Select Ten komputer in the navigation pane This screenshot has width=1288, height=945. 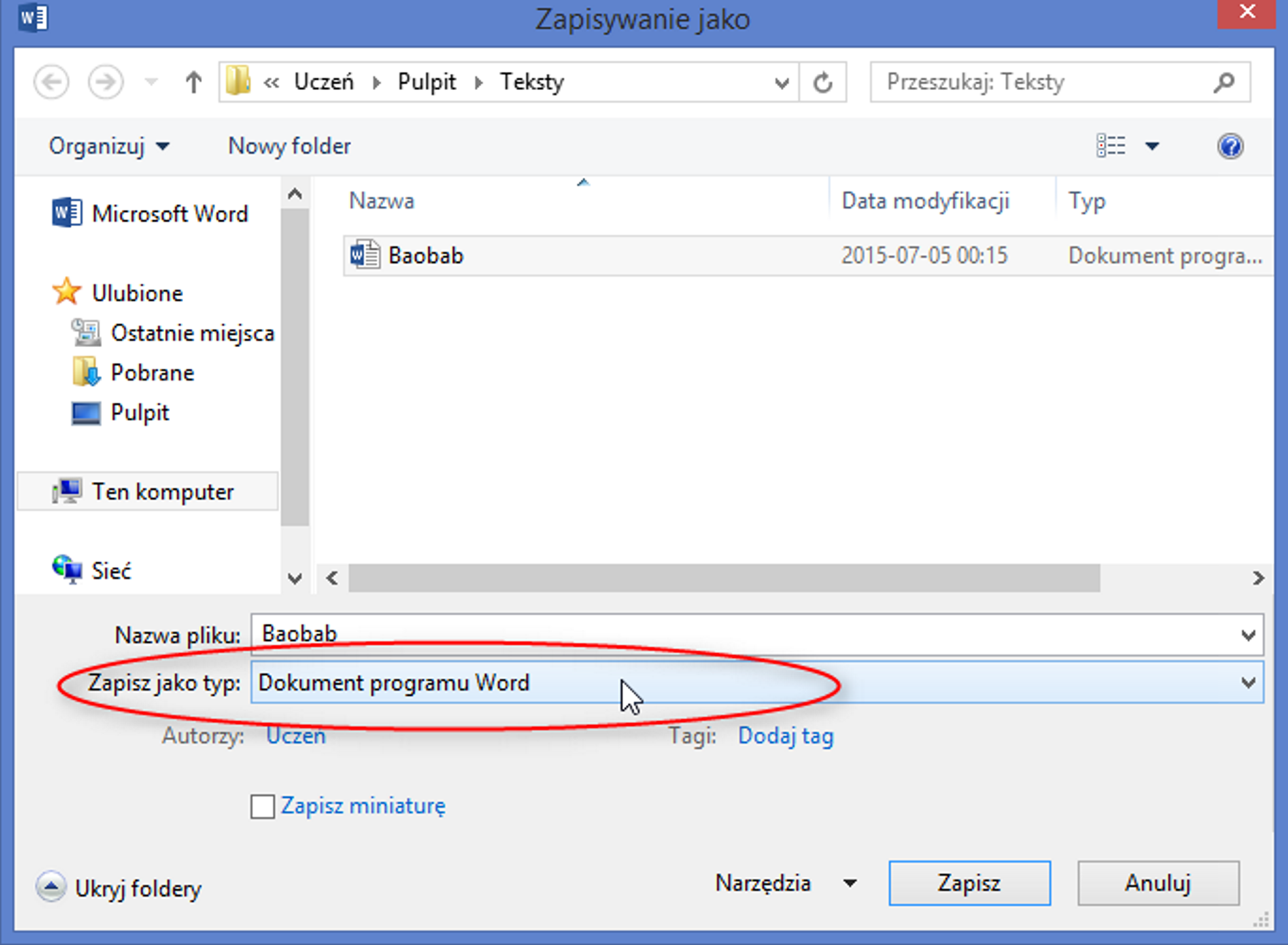[162, 492]
